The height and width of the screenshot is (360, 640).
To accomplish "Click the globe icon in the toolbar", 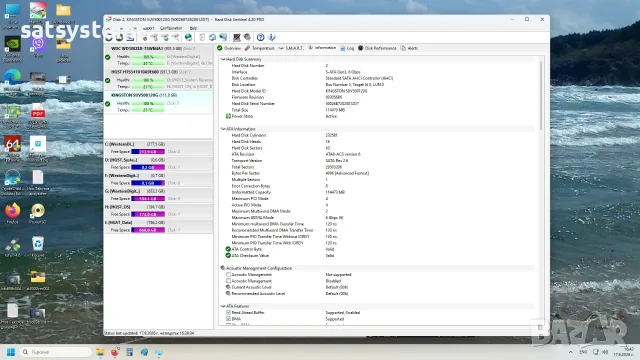I will coord(188,38).
